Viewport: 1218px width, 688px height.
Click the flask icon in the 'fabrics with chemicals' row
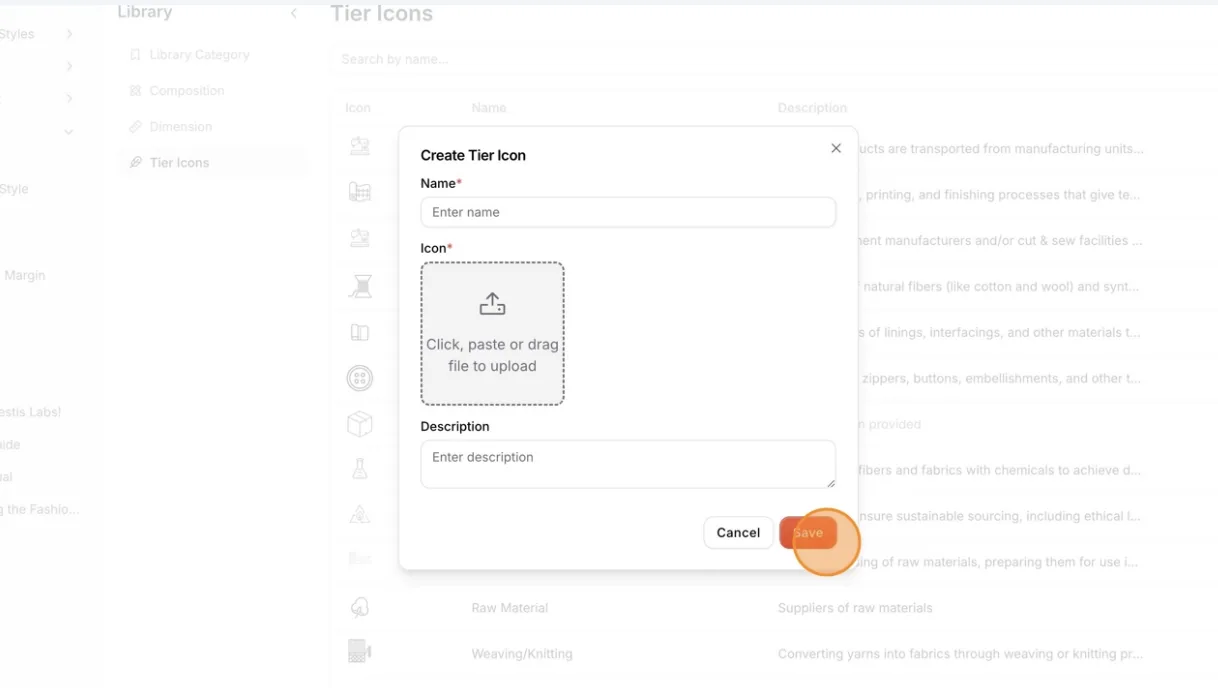(360, 469)
